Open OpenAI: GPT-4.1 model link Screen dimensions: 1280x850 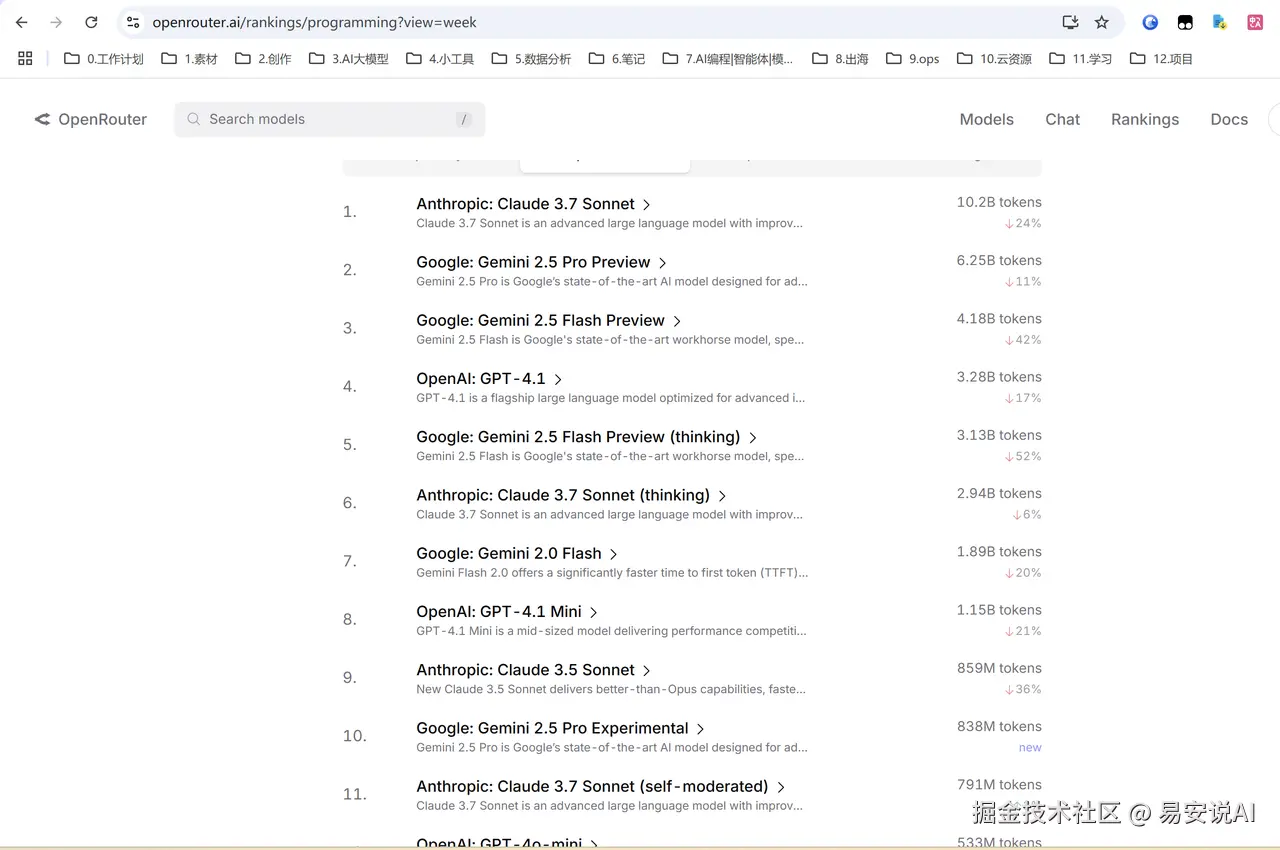(x=481, y=379)
